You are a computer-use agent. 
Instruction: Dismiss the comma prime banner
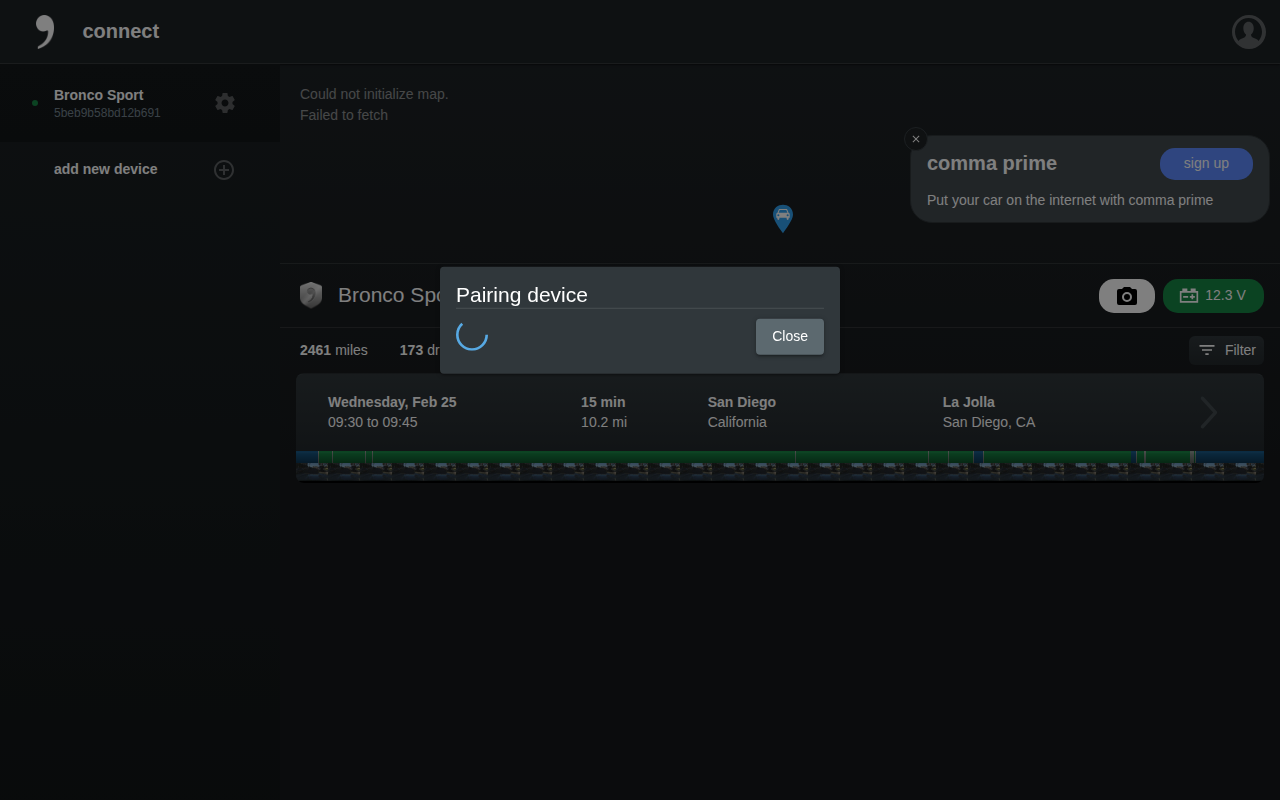point(916,139)
